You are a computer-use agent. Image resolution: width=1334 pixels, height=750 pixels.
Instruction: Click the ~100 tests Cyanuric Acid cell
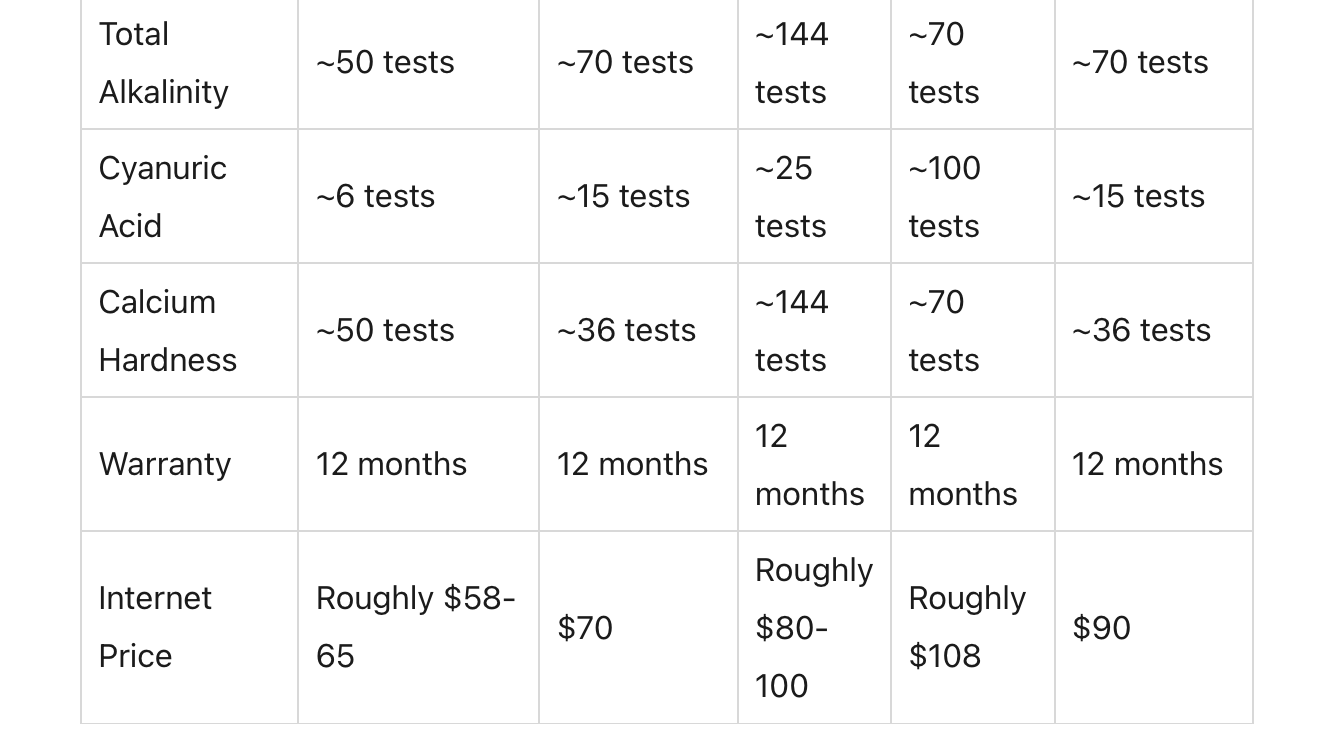point(972,197)
